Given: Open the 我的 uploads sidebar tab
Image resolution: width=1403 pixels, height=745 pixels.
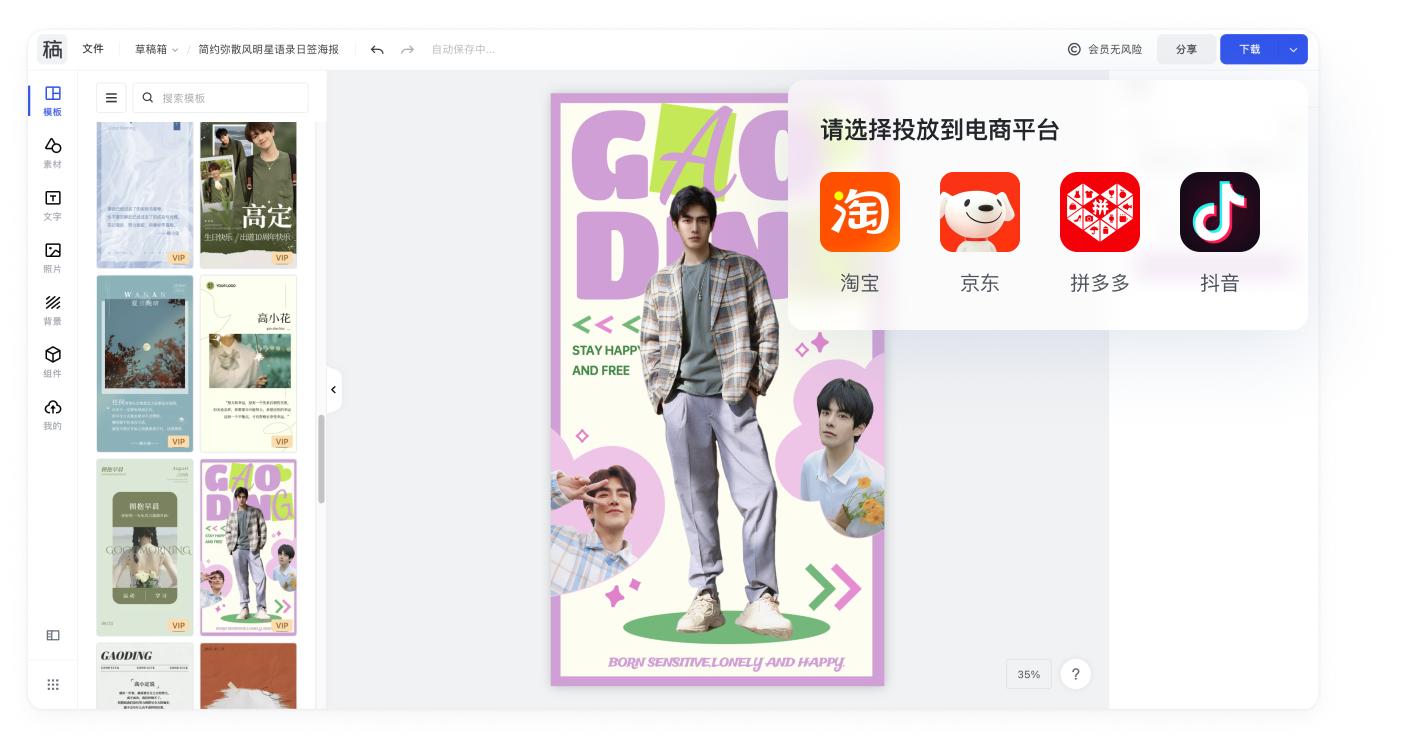Looking at the screenshot, I should [x=53, y=415].
